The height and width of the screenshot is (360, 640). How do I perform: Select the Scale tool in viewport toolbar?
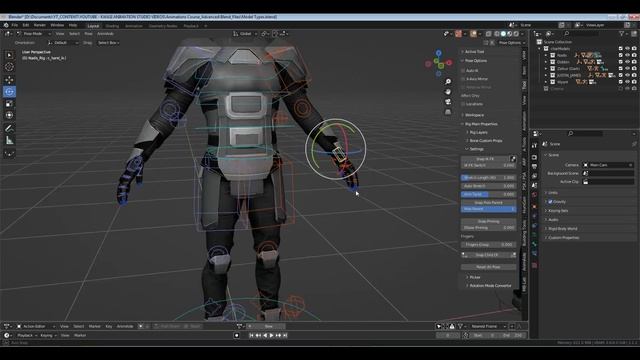9,104
